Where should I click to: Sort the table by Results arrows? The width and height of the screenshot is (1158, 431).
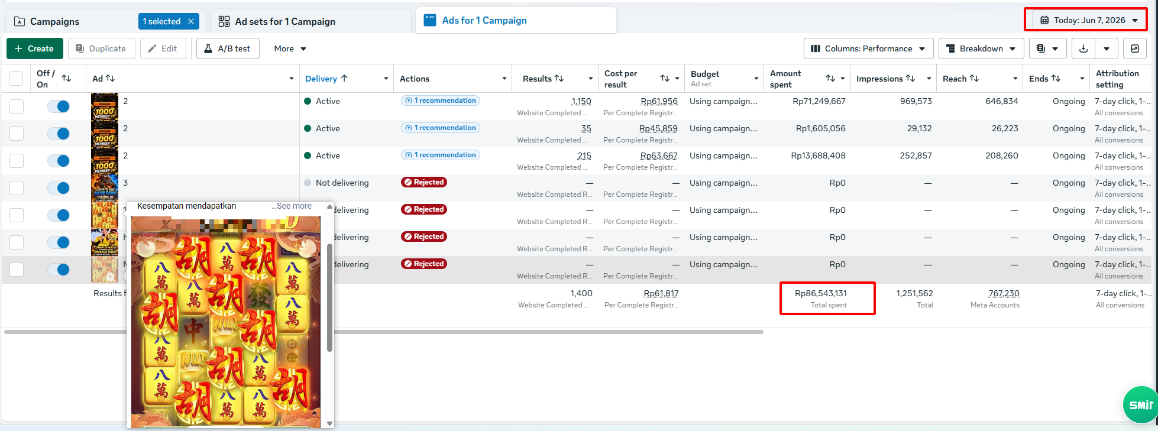point(559,78)
